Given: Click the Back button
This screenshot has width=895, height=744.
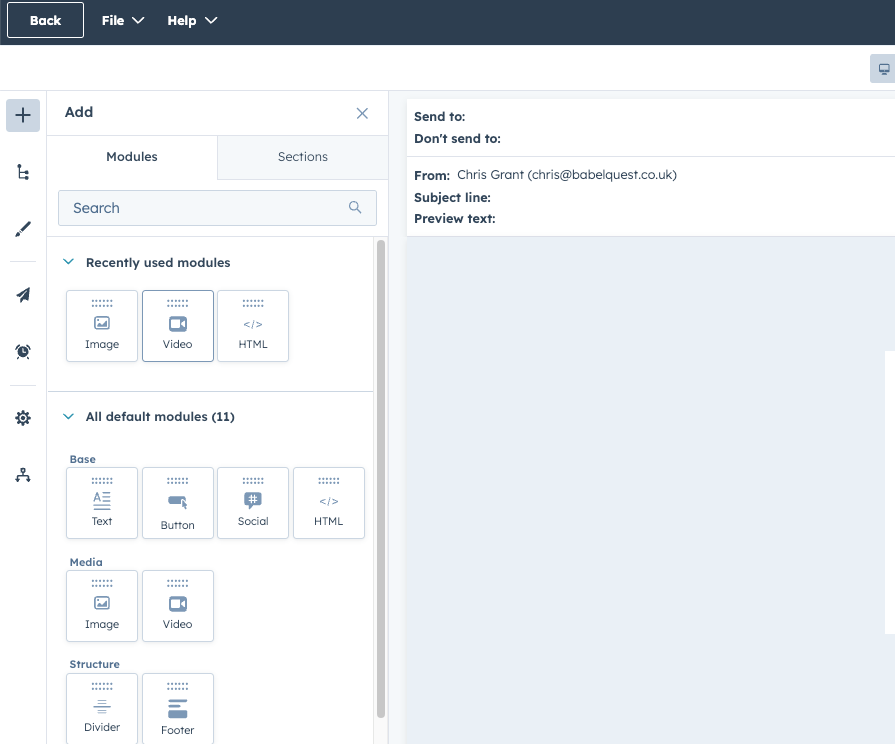Looking at the screenshot, I should (45, 20).
